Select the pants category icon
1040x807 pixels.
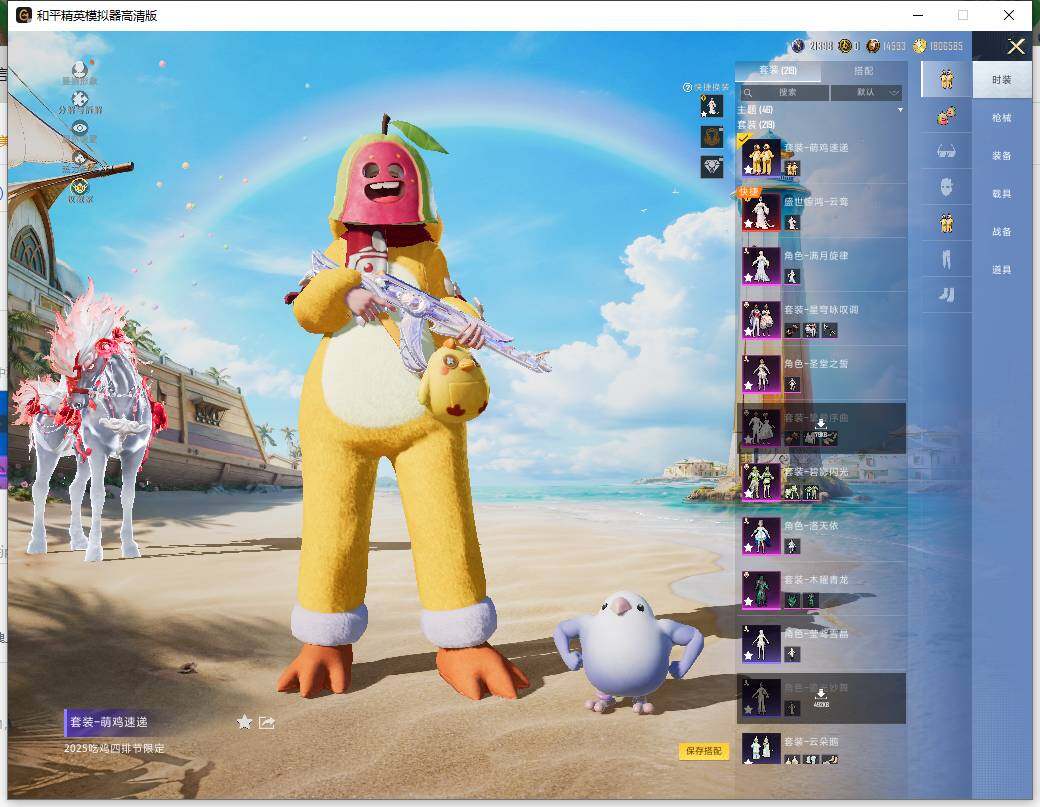946,259
